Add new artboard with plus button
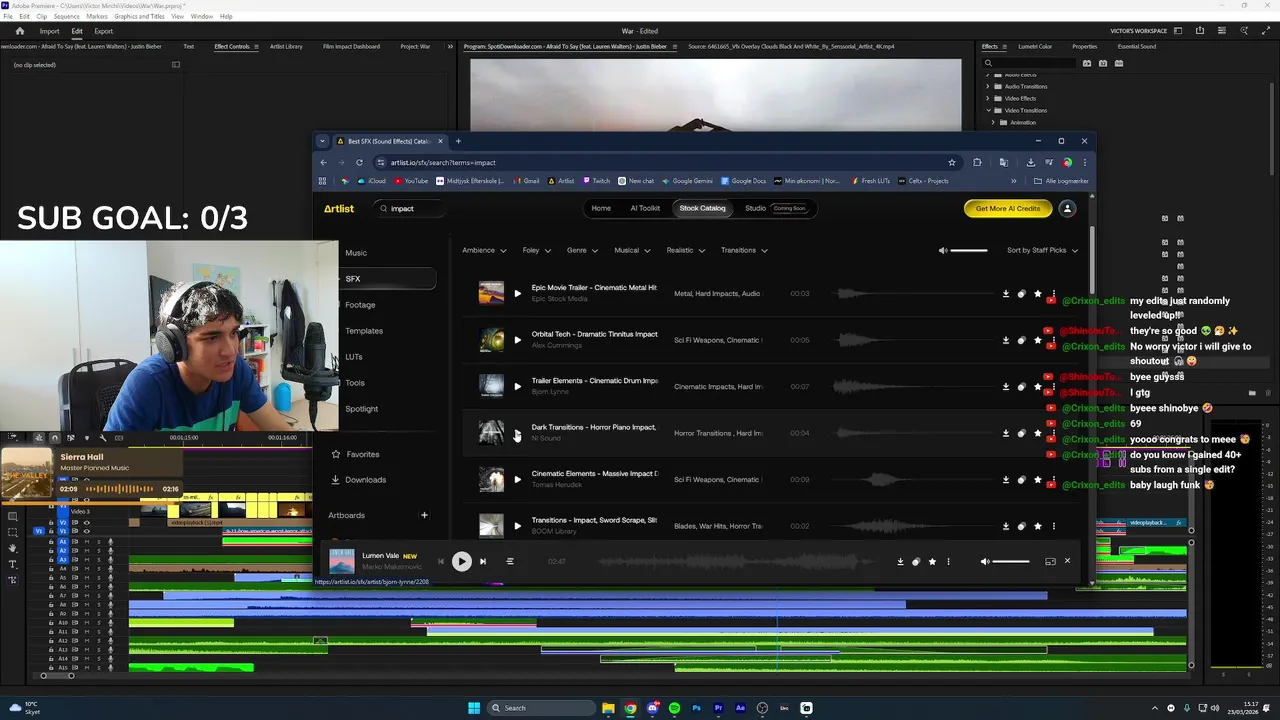The height and width of the screenshot is (720, 1280). coord(424,515)
